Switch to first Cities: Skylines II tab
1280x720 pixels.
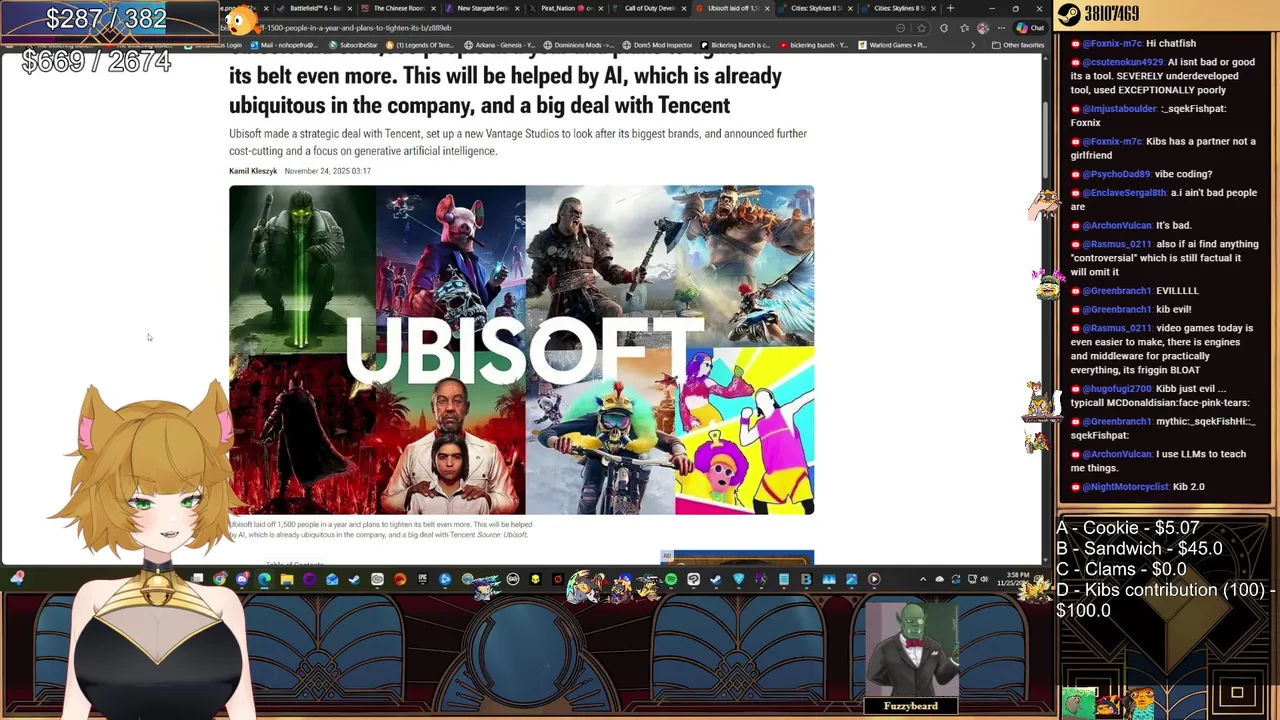point(816,8)
